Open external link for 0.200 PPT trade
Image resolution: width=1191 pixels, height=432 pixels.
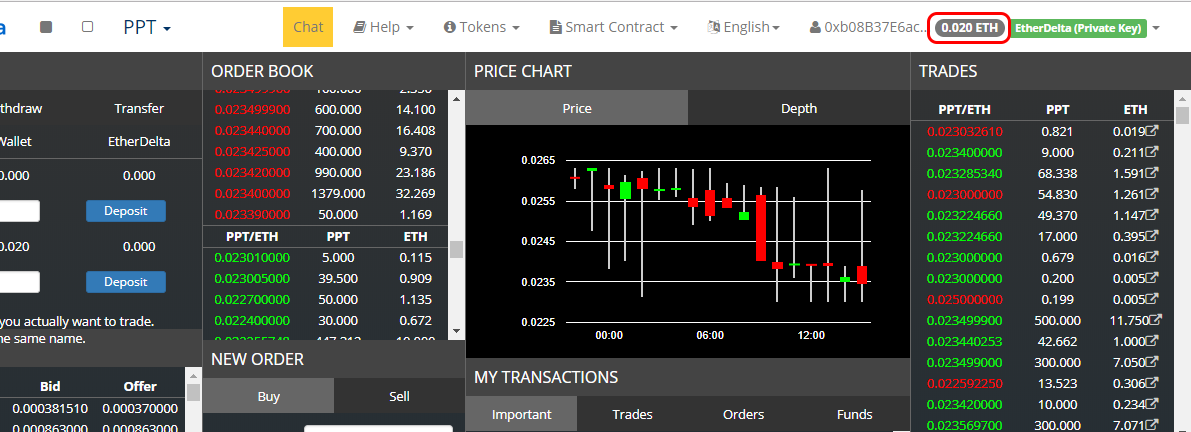point(1152,278)
